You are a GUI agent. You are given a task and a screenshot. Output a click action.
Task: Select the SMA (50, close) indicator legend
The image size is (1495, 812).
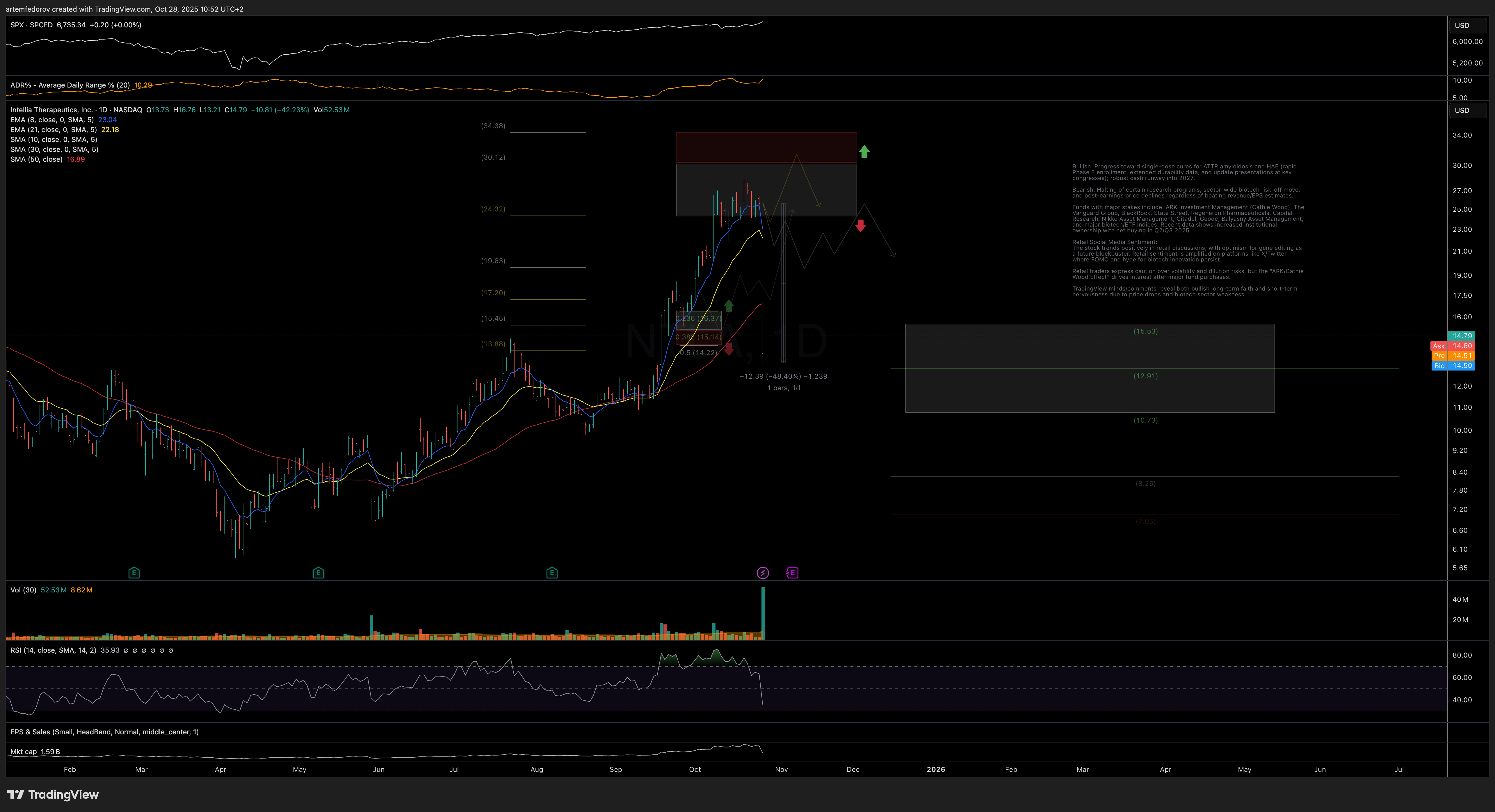(37, 159)
